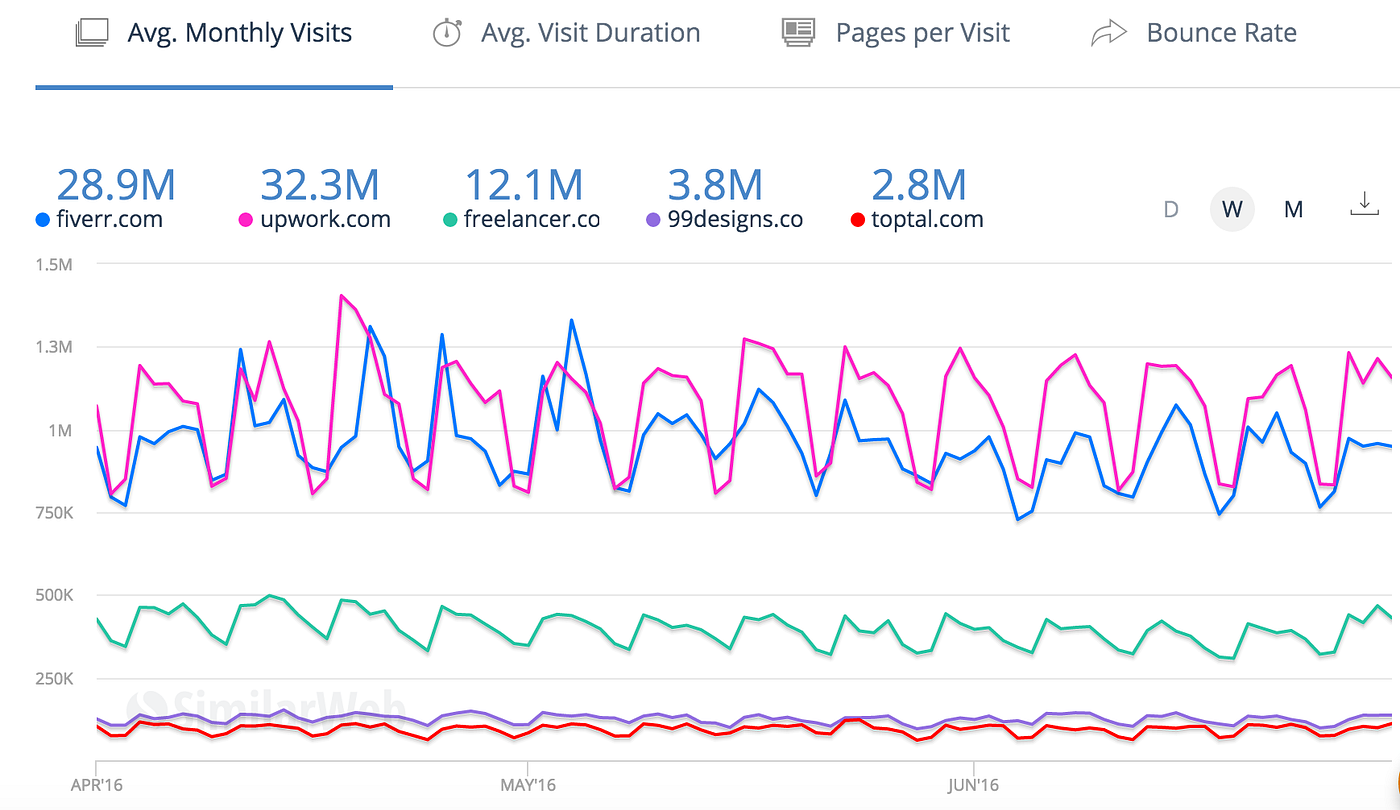Click the APR'16 x-axis label

(x=97, y=784)
